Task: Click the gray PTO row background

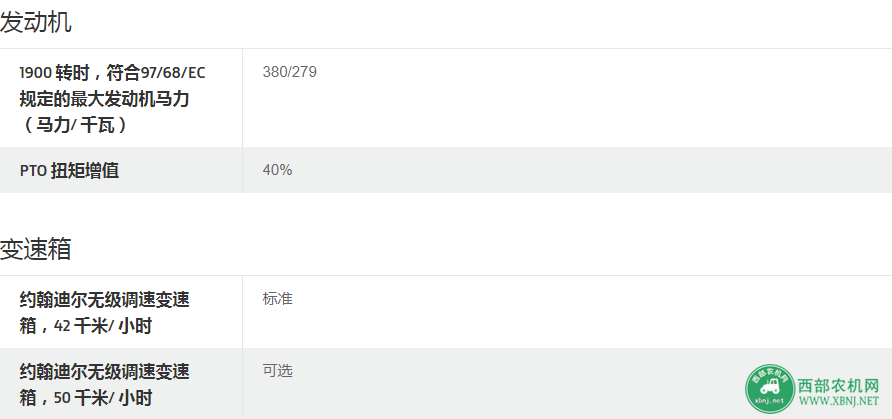Action: [x=446, y=170]
